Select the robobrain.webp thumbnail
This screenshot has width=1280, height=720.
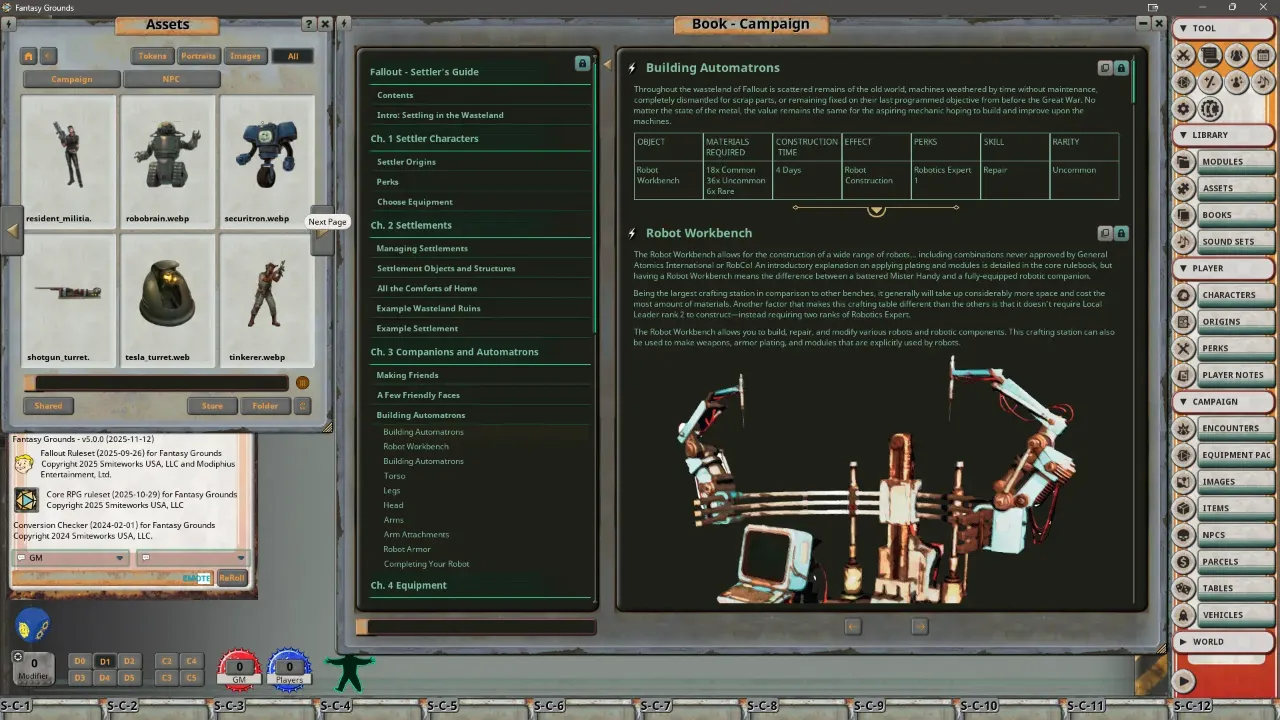click(x=168, y=161)
